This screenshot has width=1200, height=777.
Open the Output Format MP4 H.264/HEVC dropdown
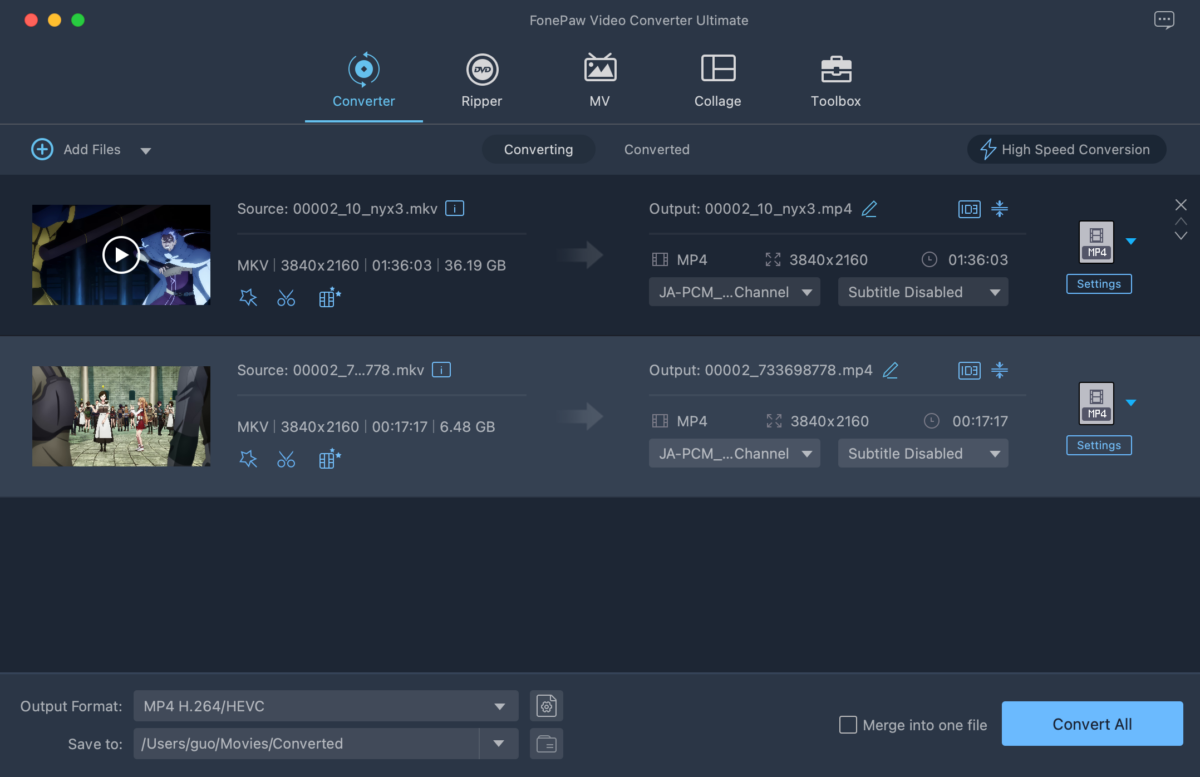326,706
